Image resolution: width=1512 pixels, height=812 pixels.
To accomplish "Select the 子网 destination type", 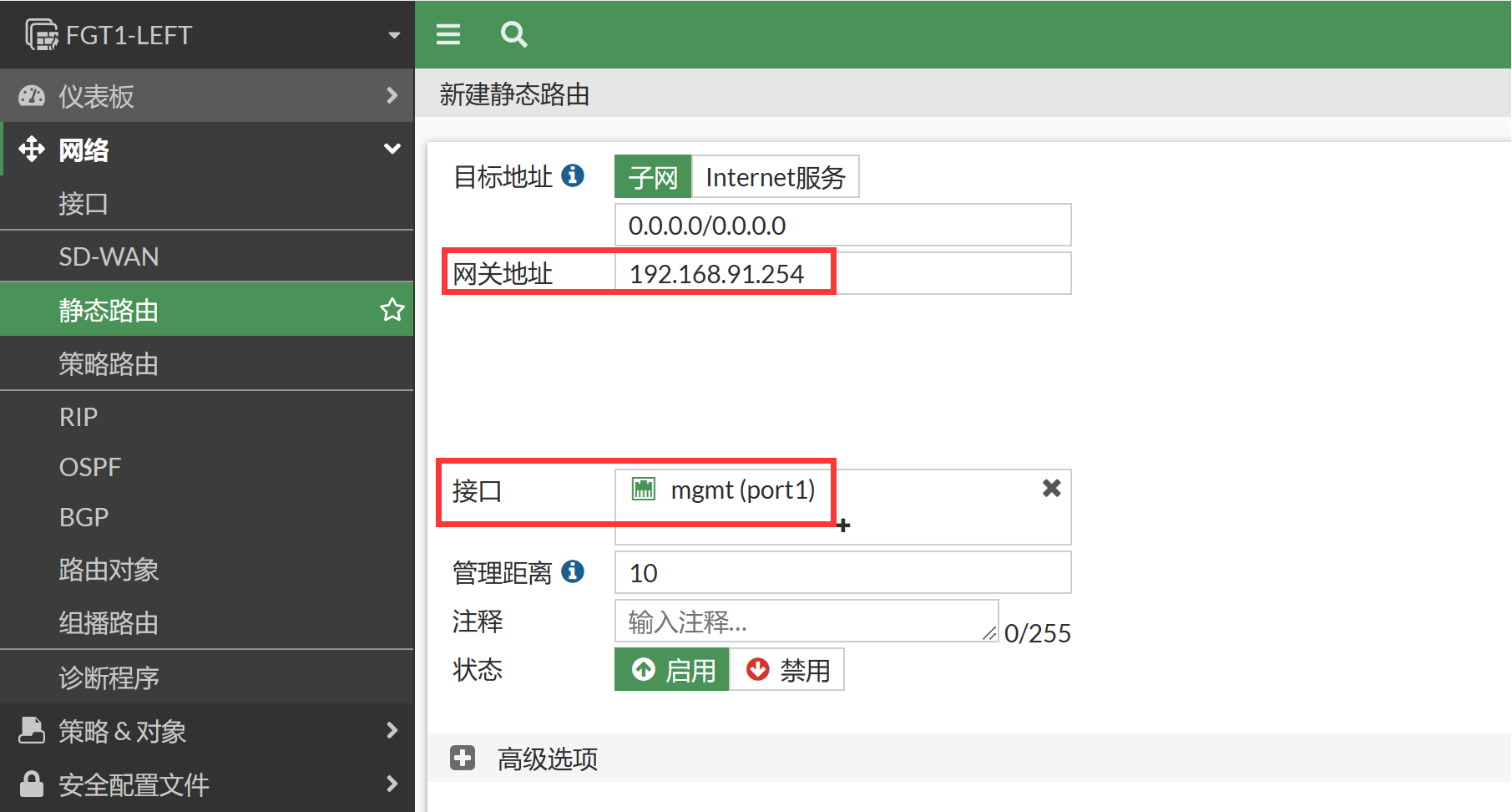I will tap(653, 177).
